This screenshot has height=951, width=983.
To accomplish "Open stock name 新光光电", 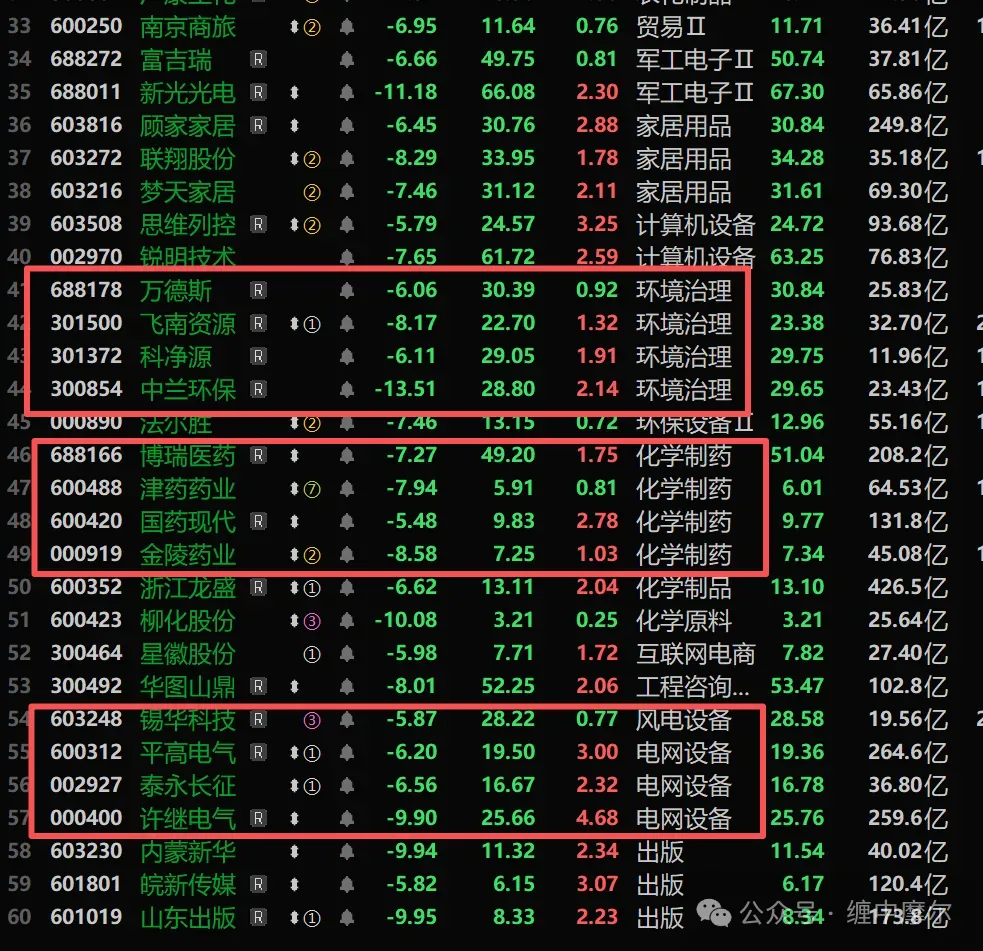I will [x=187, y=93].
